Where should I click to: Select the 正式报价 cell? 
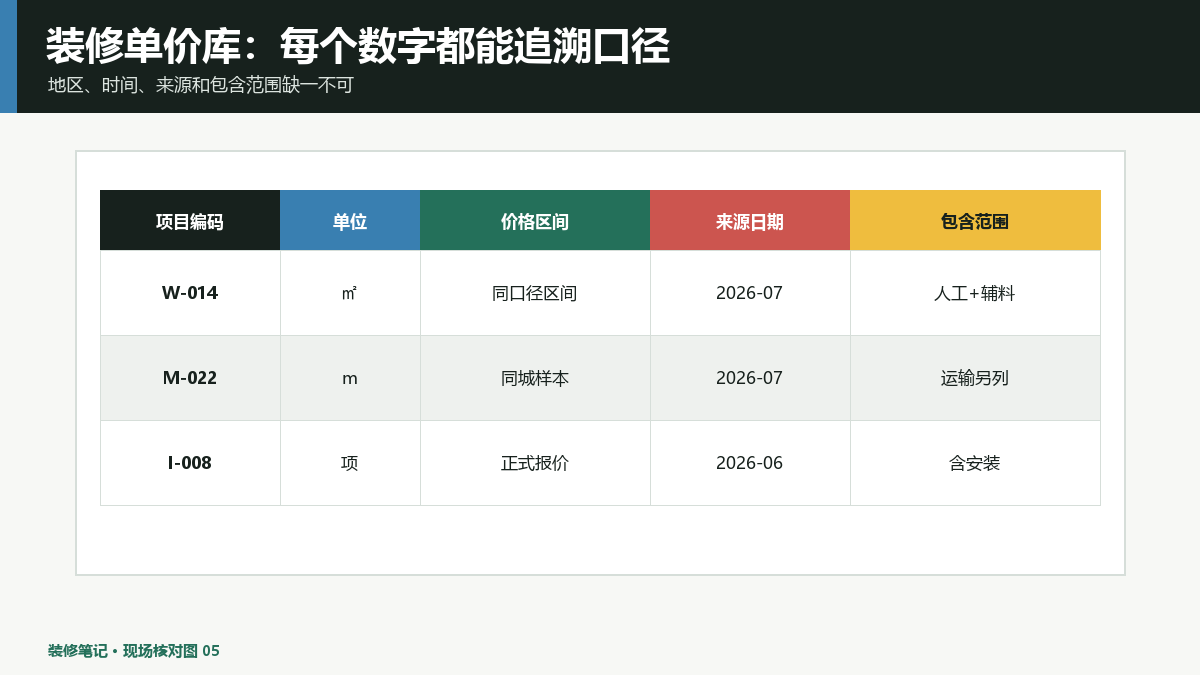[x=535, y=463]
